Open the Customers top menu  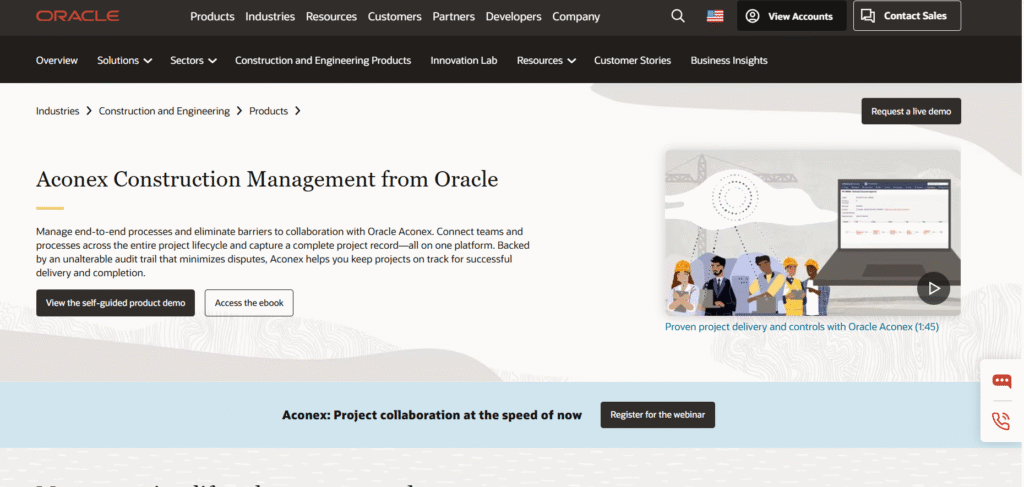394,16
